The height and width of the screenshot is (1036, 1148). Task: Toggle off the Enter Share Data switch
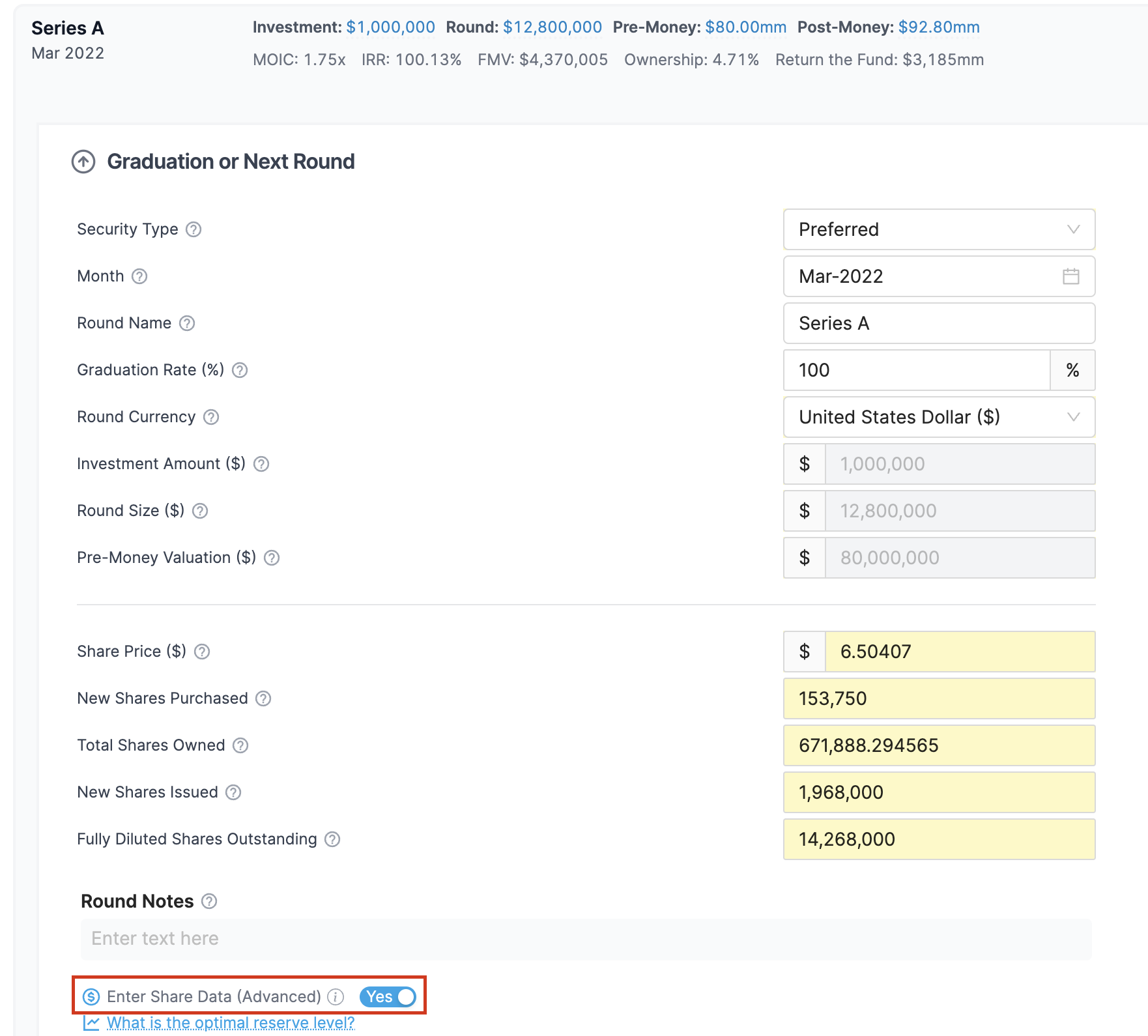[388, 997]
